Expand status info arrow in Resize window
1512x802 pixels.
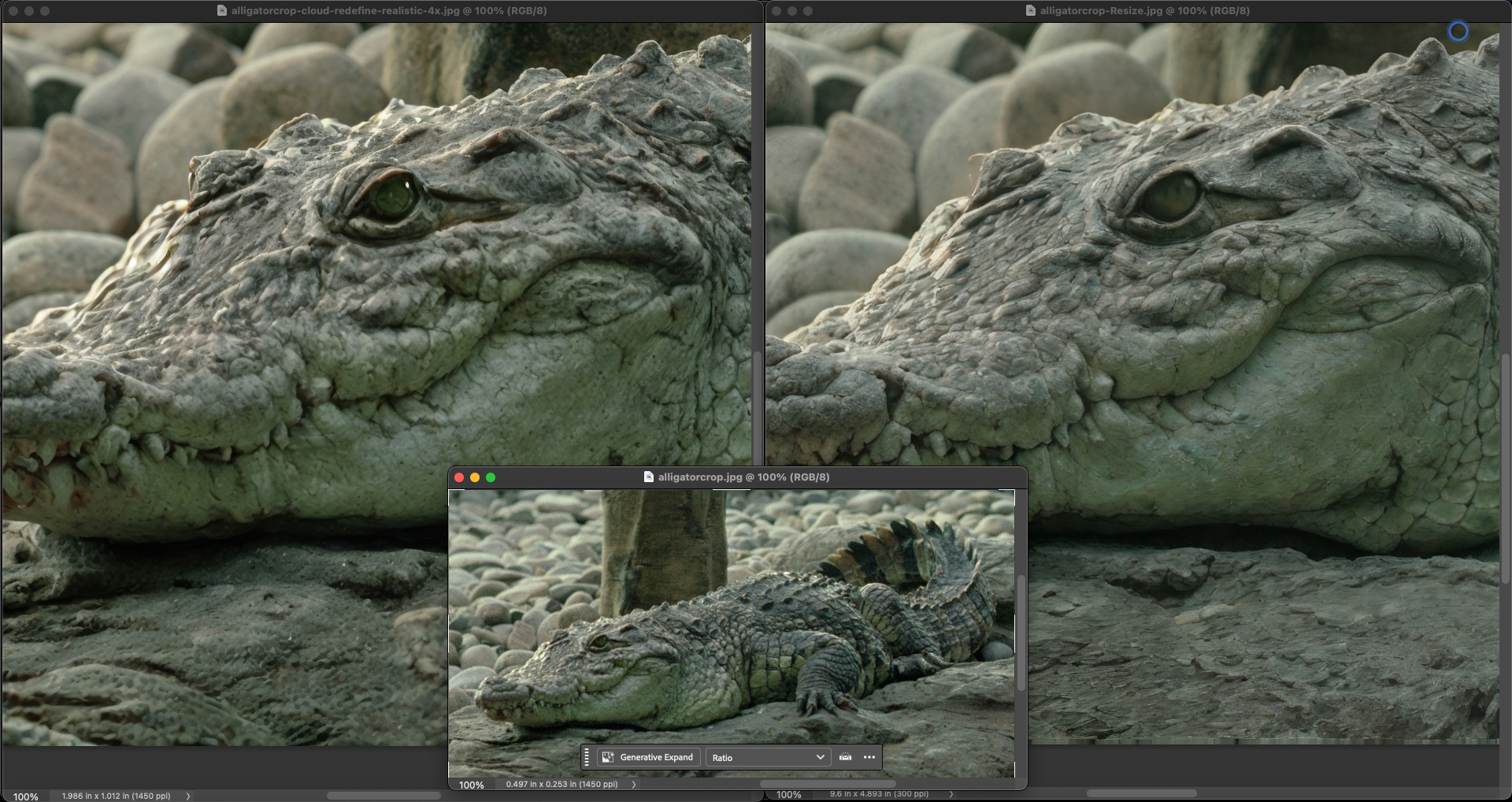click(951, 794)
